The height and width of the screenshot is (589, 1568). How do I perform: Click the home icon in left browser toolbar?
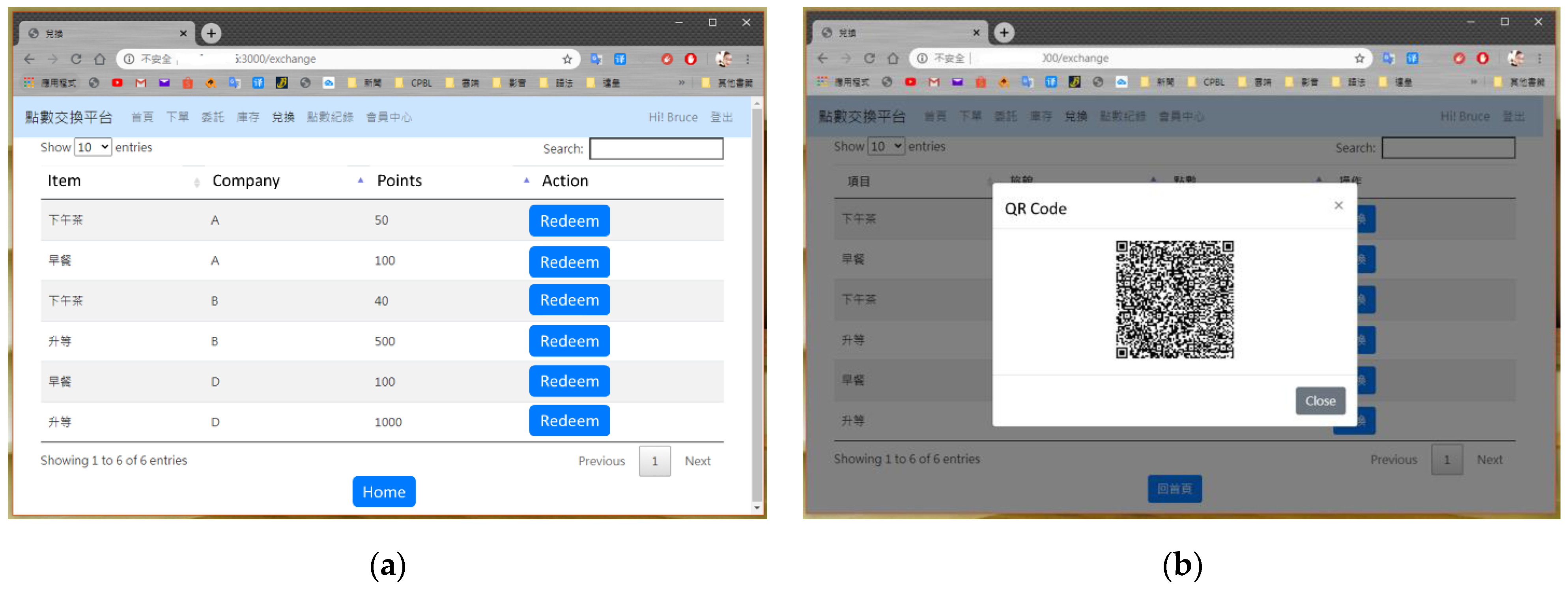click(100, 59)
